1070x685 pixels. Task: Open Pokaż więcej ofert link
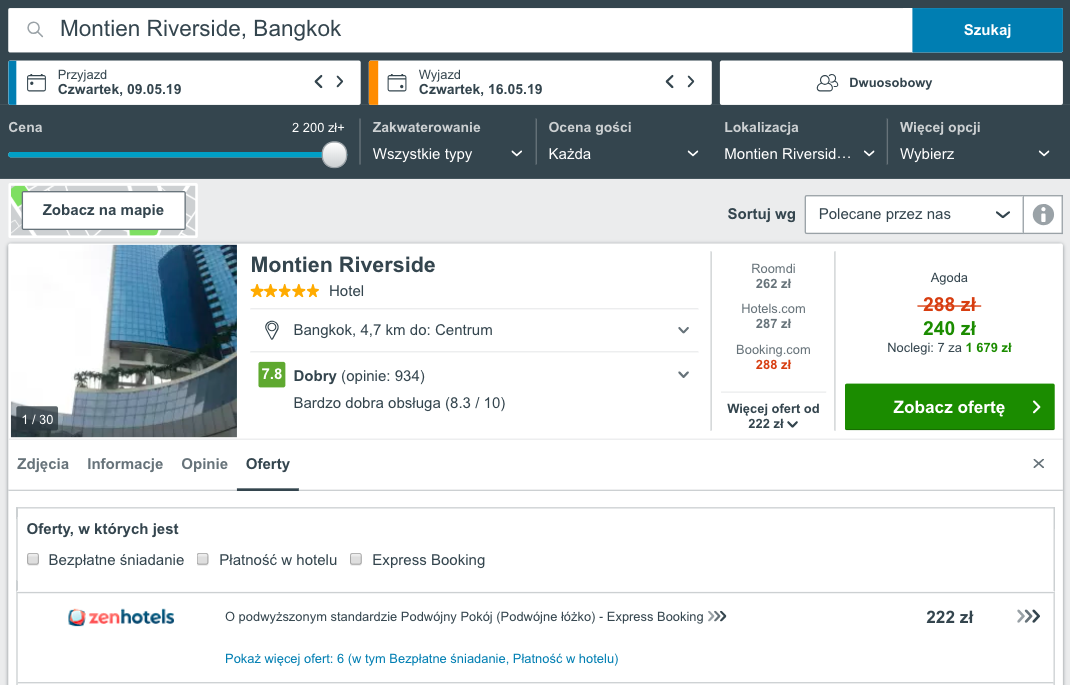422,658
